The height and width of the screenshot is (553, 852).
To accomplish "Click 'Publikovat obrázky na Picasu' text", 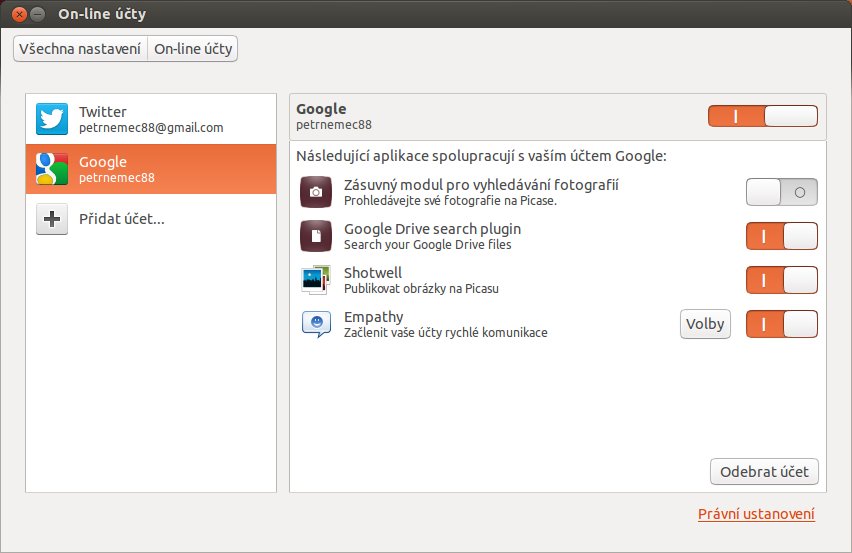I will pyautogui.click(x=421, y=288).
